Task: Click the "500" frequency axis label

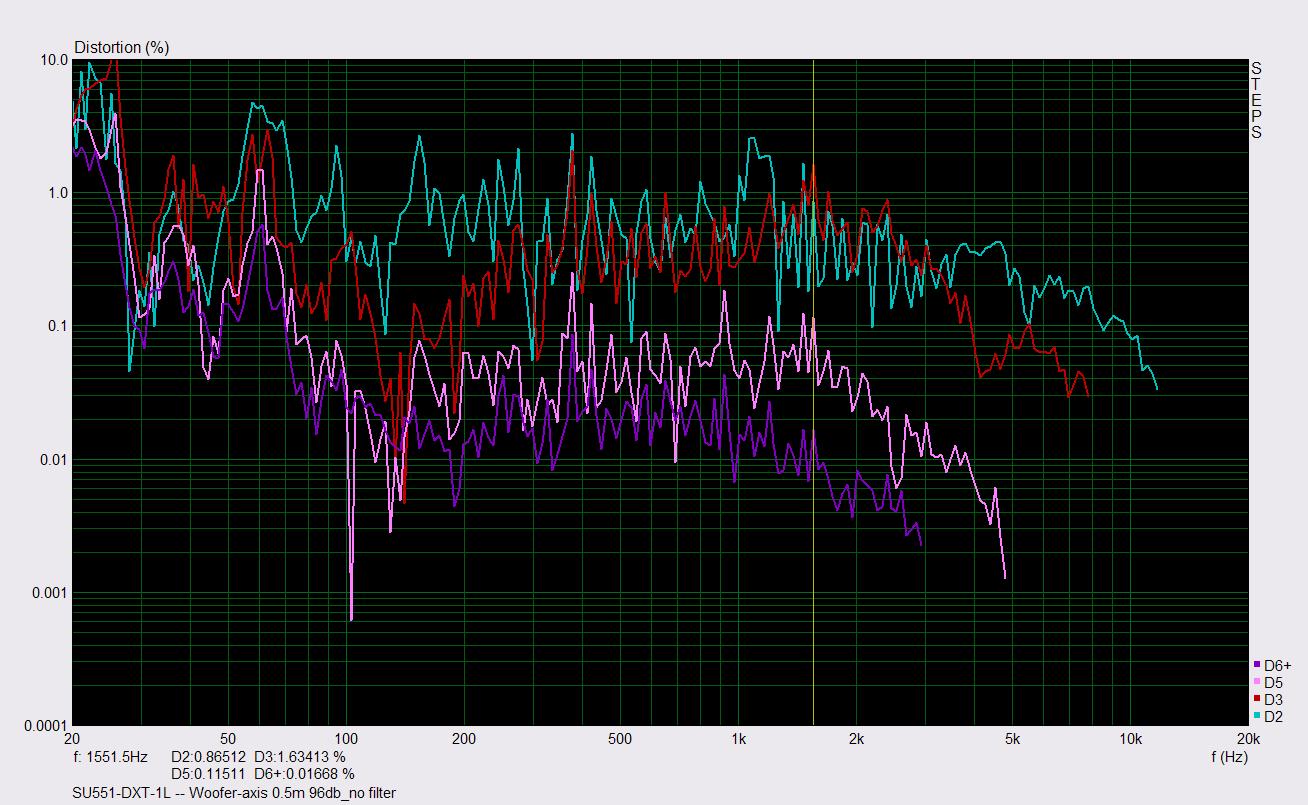Action: pyautogui.click(x=620, y=739)
